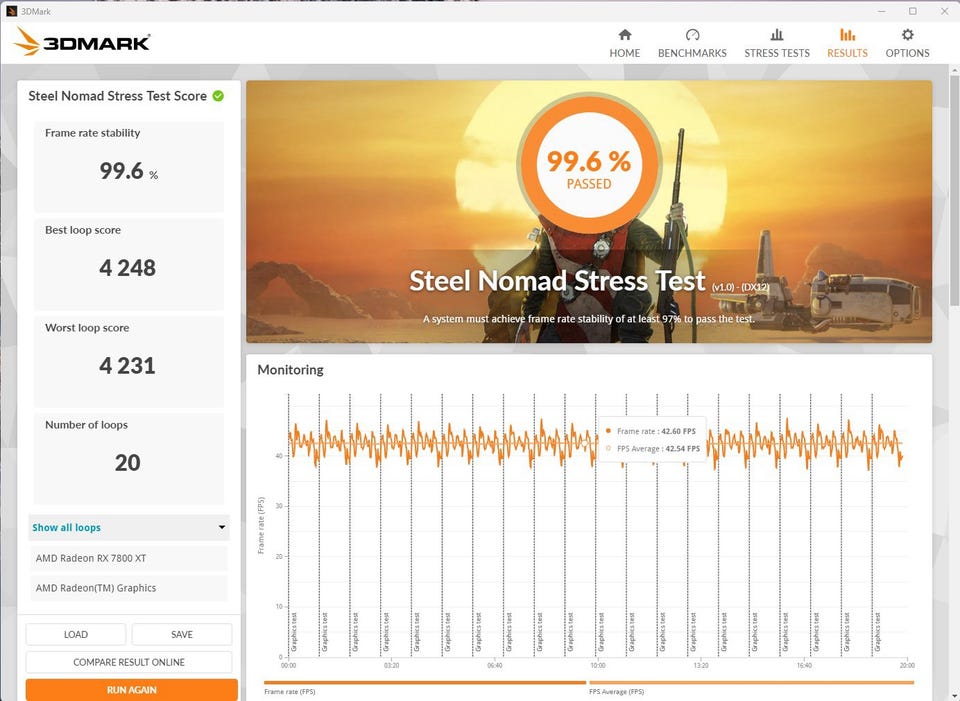Viewport: 960px width, 701px height.
Task: Click the 3DMark app icon in title bar
Action: (10, 11)
